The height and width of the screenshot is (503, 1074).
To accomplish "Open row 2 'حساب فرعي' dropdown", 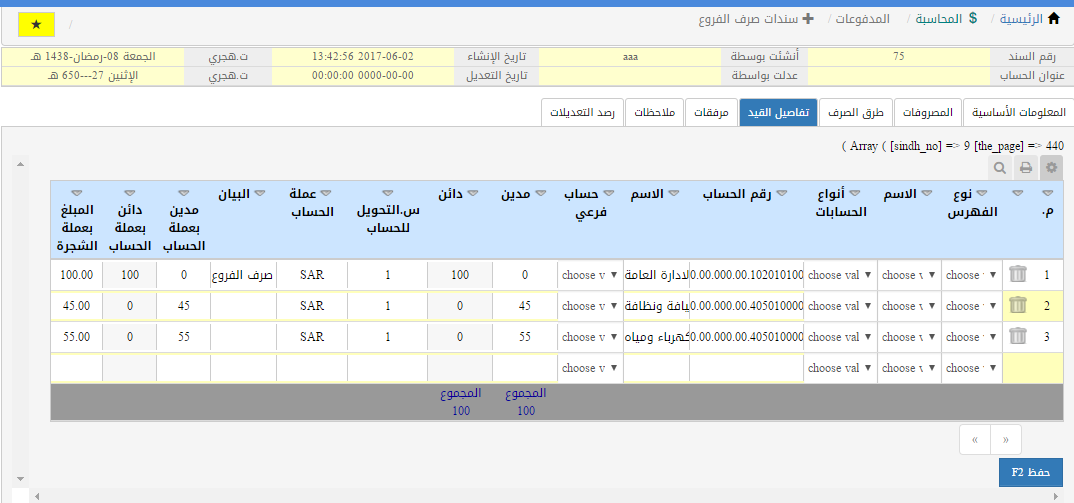I will [590, 306].
